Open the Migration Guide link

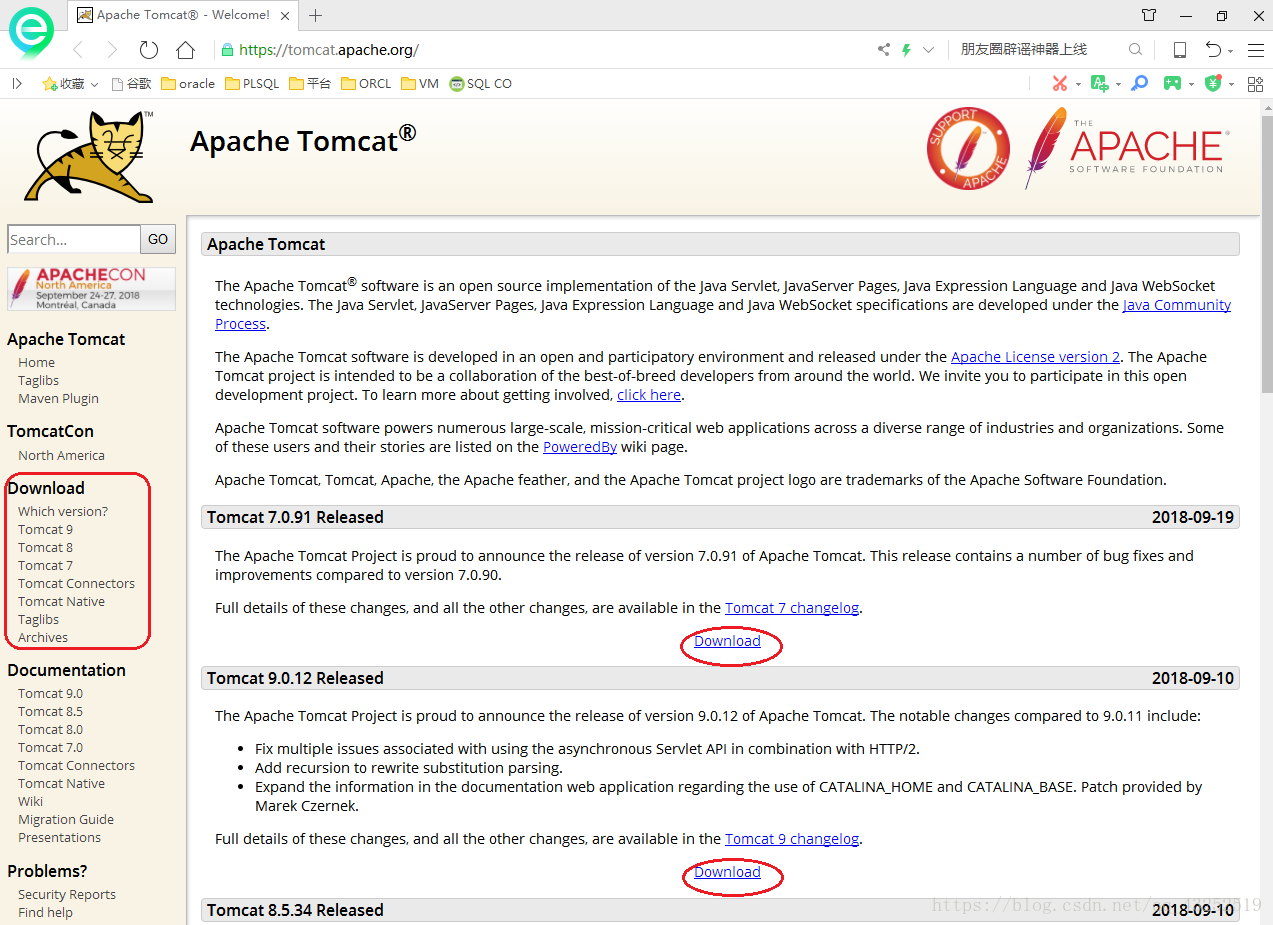tap(66, 819)
